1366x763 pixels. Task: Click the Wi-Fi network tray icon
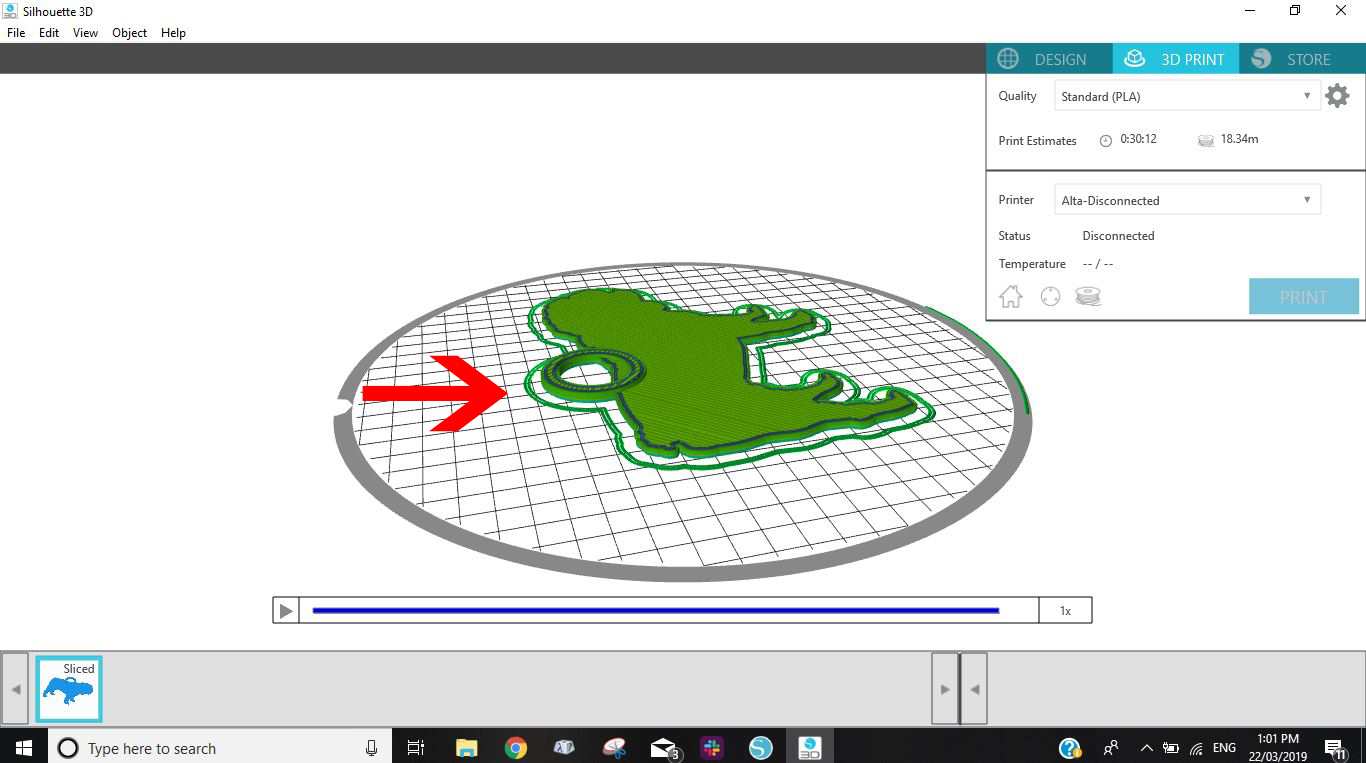pos(1196,748)
